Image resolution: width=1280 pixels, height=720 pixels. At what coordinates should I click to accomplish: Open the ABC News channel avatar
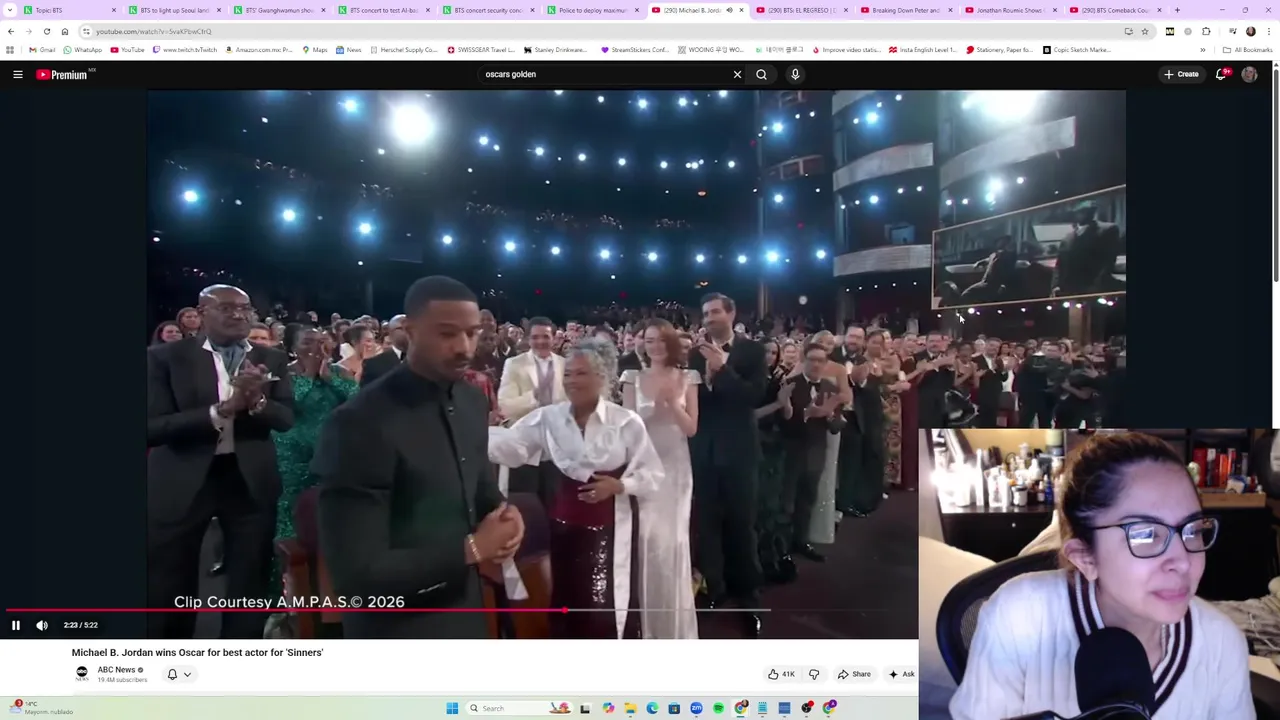(82, 674)
